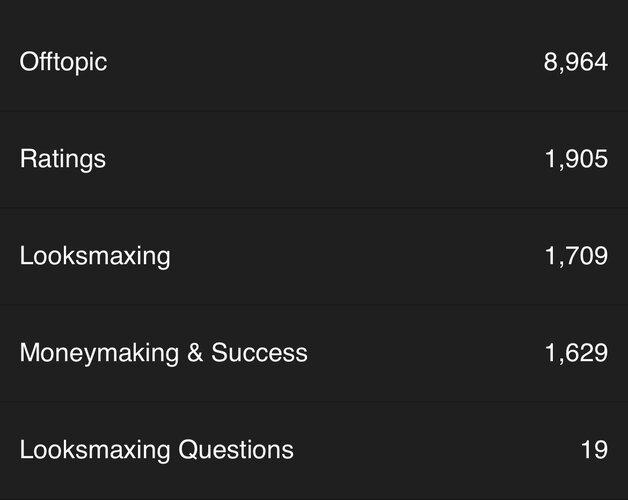The height and width of the screenshot is (500, 628).
Task: Click the 1,629 count for Moneymaking & Success
Action: point(576,353)
